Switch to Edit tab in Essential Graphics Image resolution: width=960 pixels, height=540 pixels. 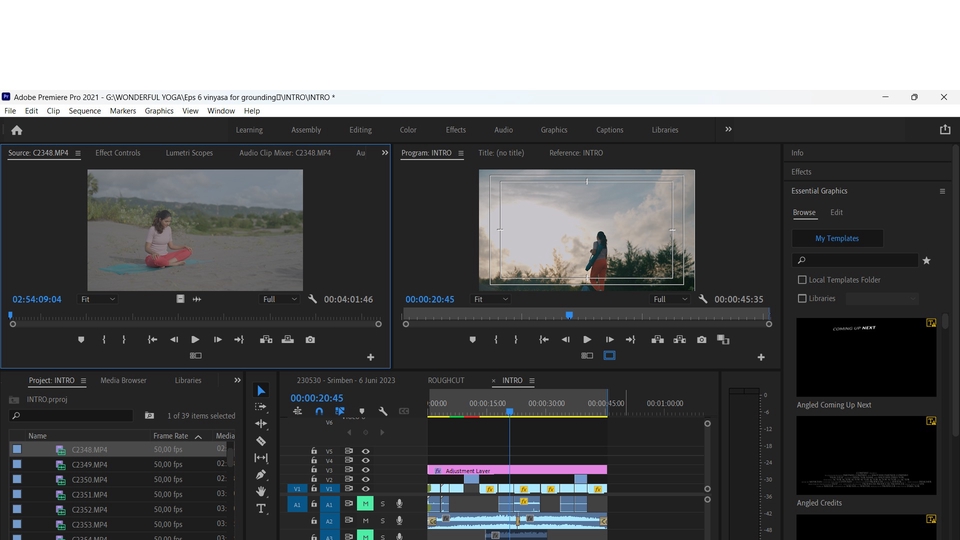pyautogui.click(x=836, y=212)
